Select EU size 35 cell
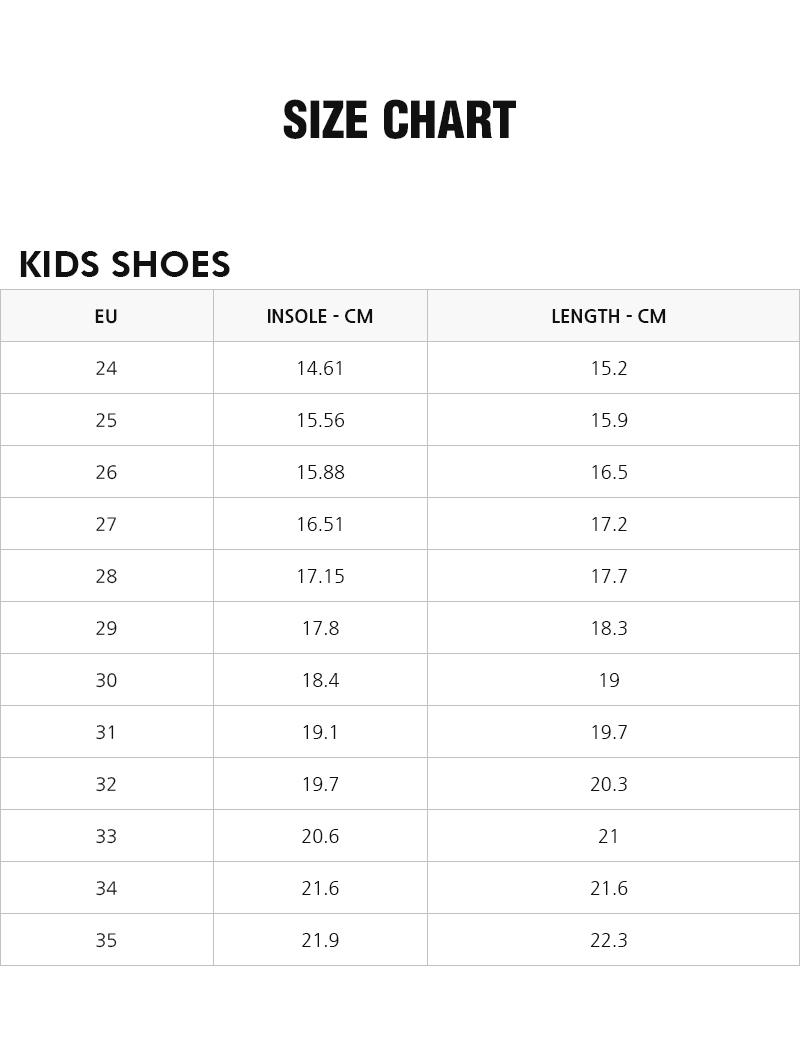This screenshot has width=800, height=1056. click(106, 940)
